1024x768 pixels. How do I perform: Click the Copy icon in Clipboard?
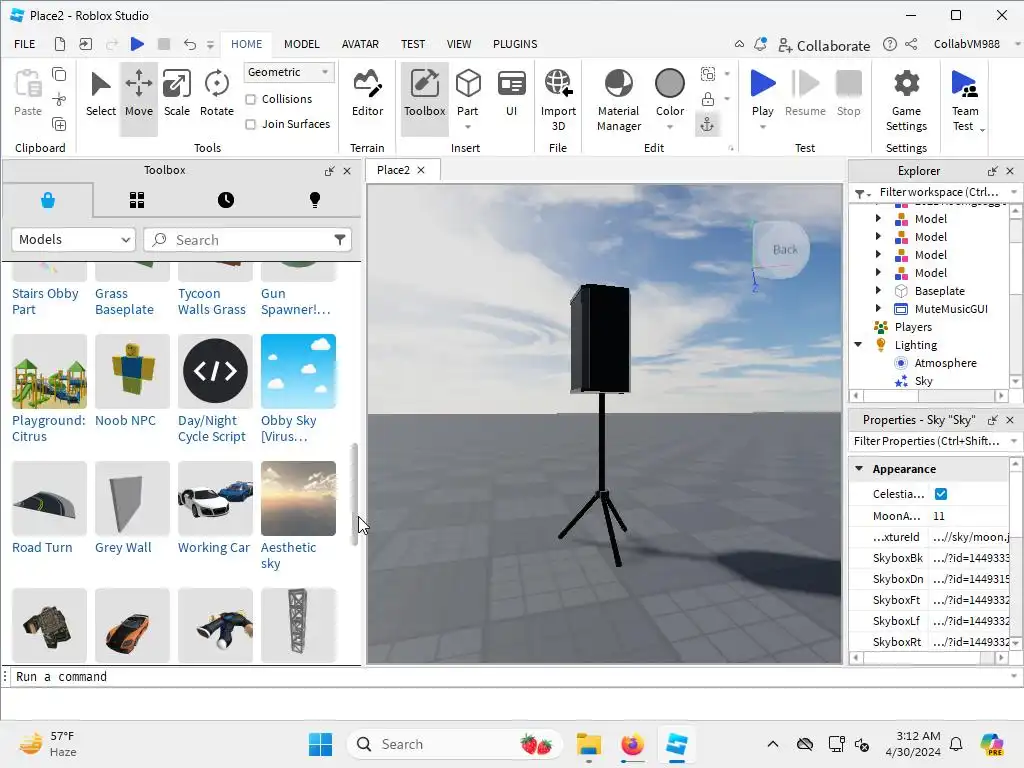[x=59, y=74]
